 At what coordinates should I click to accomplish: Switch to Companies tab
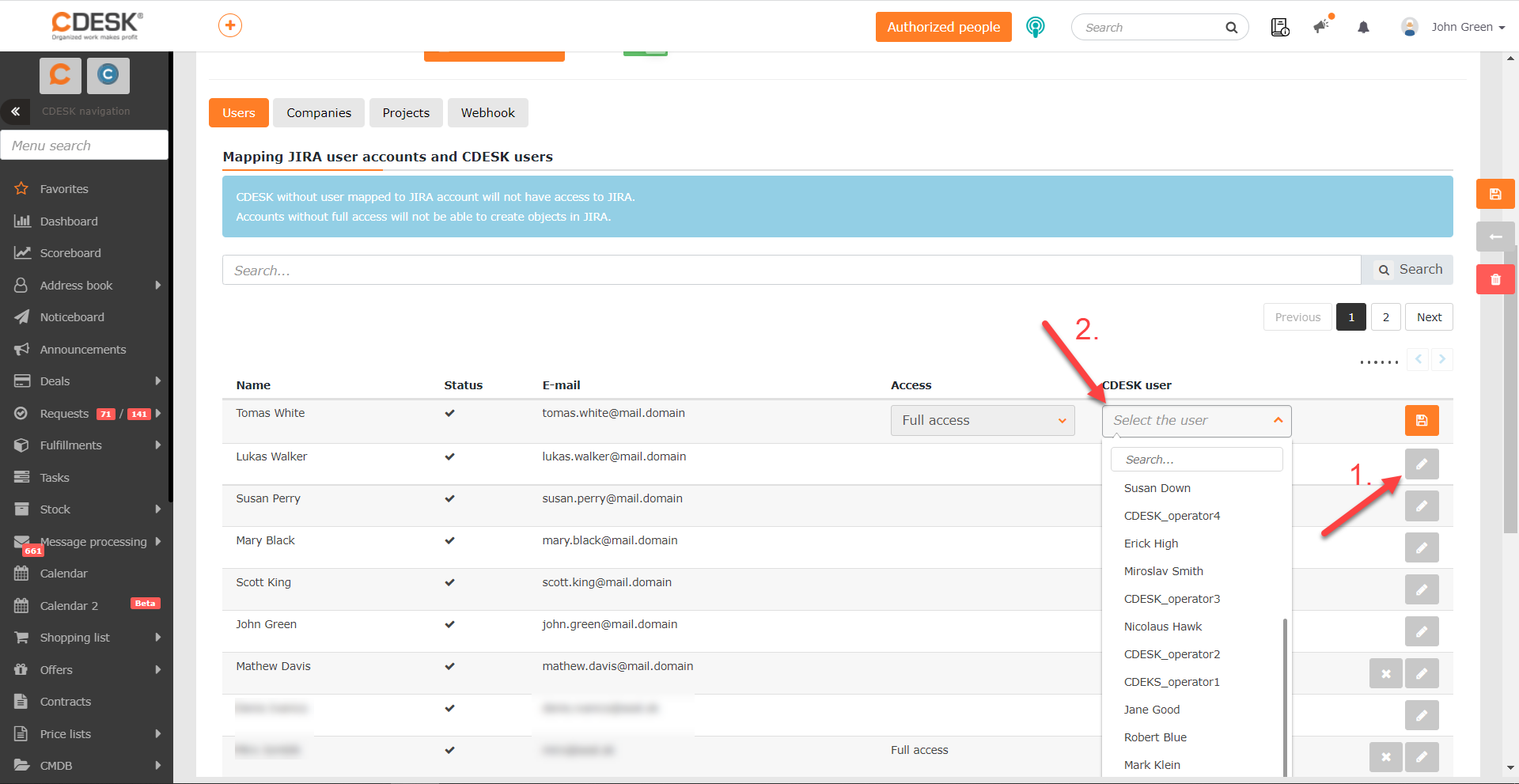click(x=319, y=113)
